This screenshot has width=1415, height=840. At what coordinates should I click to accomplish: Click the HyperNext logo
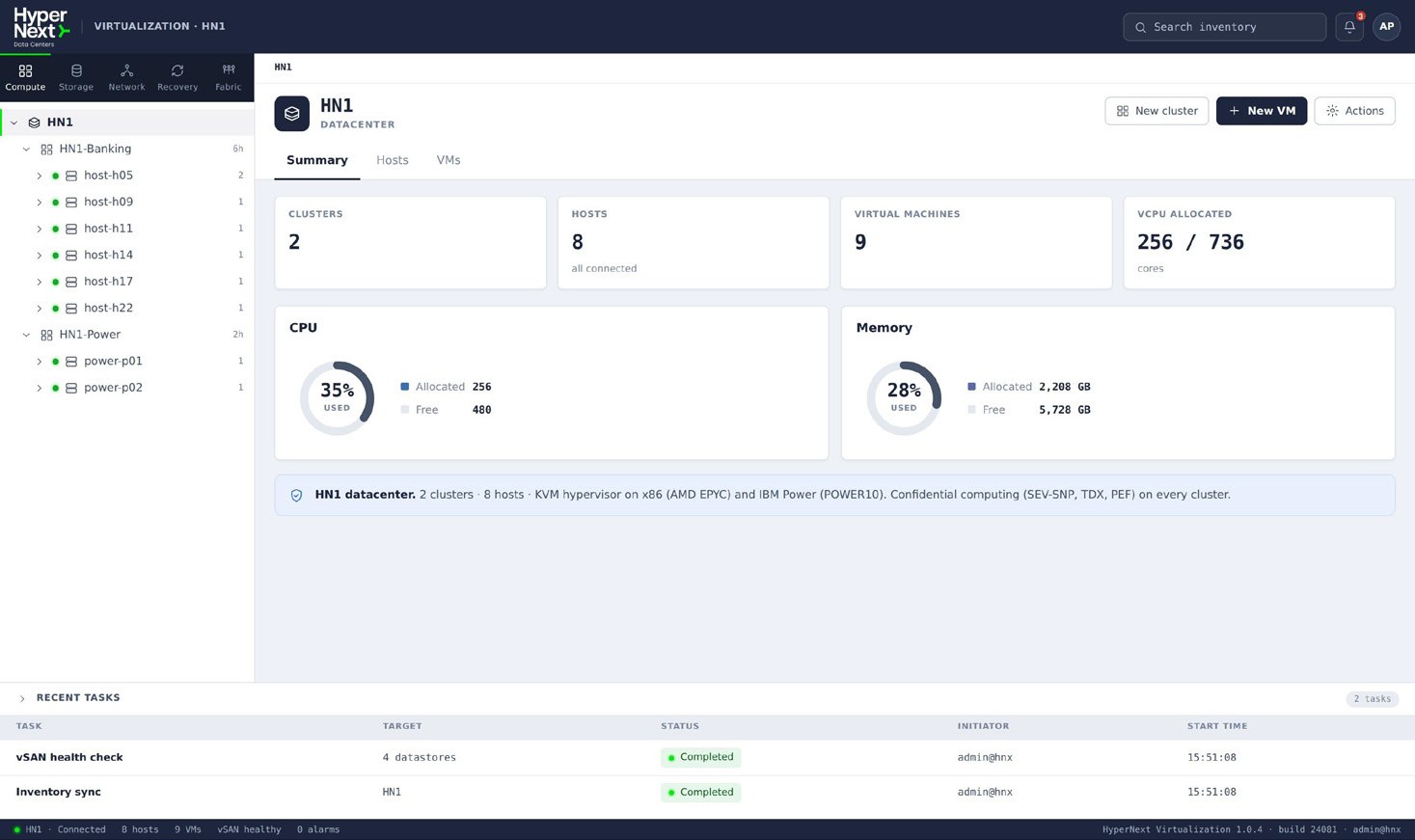(x=41, y=27)
